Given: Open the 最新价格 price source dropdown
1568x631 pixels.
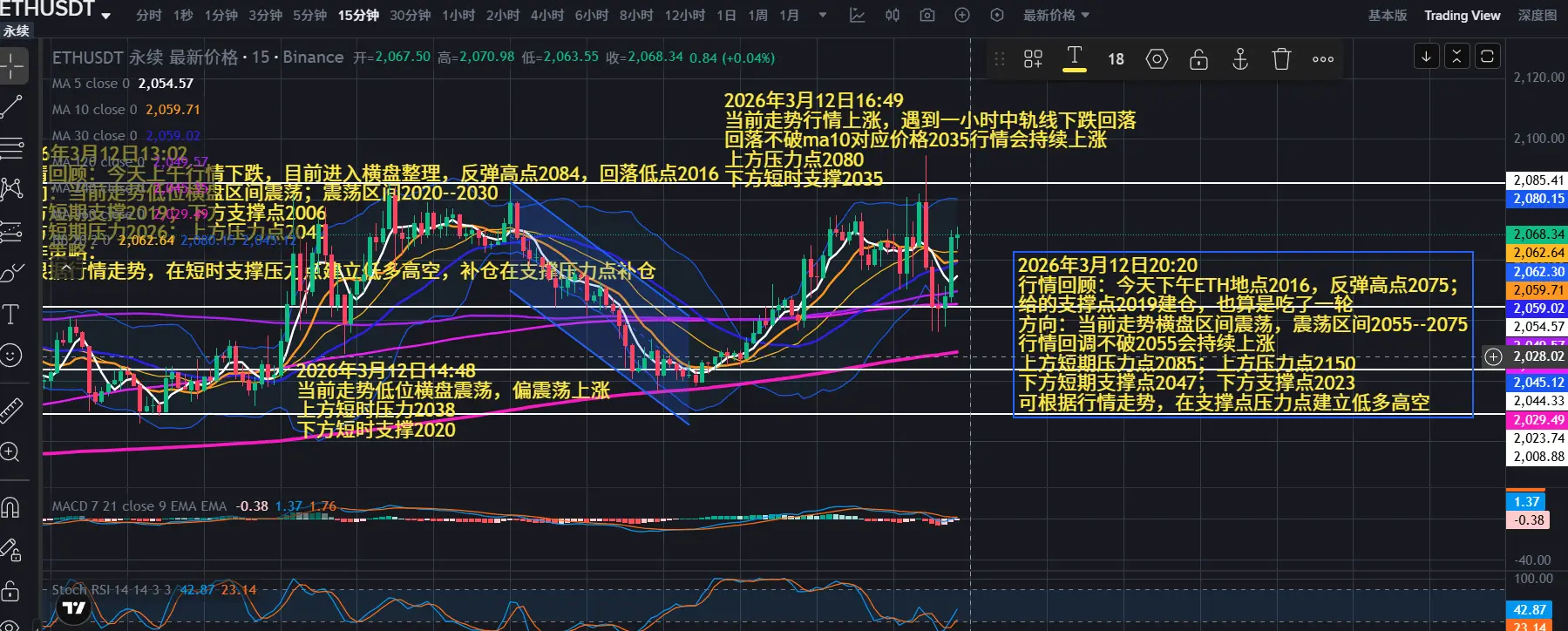Looking at the screenshot, I should [x=1056, y=15].
